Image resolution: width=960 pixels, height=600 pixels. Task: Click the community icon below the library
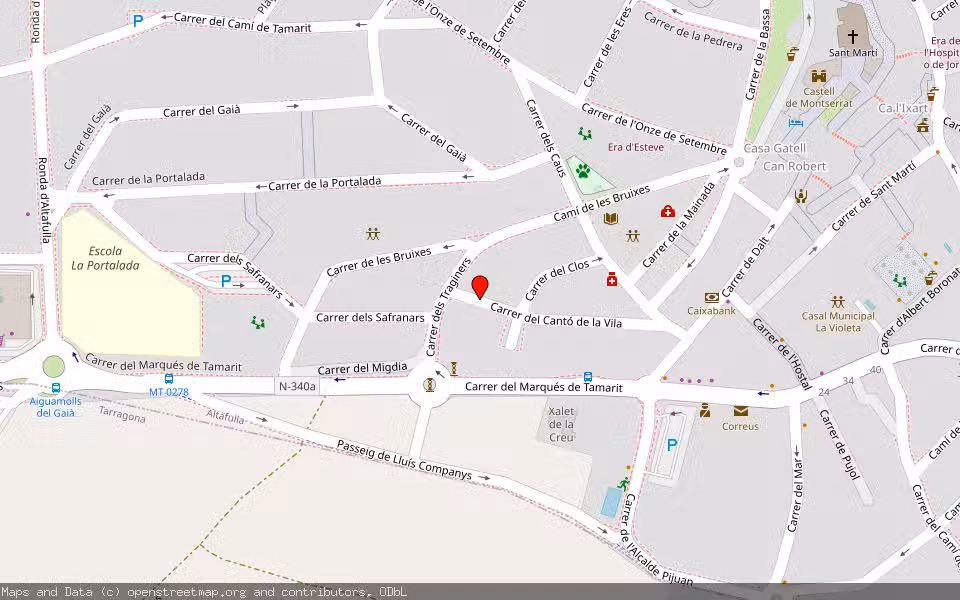coord(633,236)
